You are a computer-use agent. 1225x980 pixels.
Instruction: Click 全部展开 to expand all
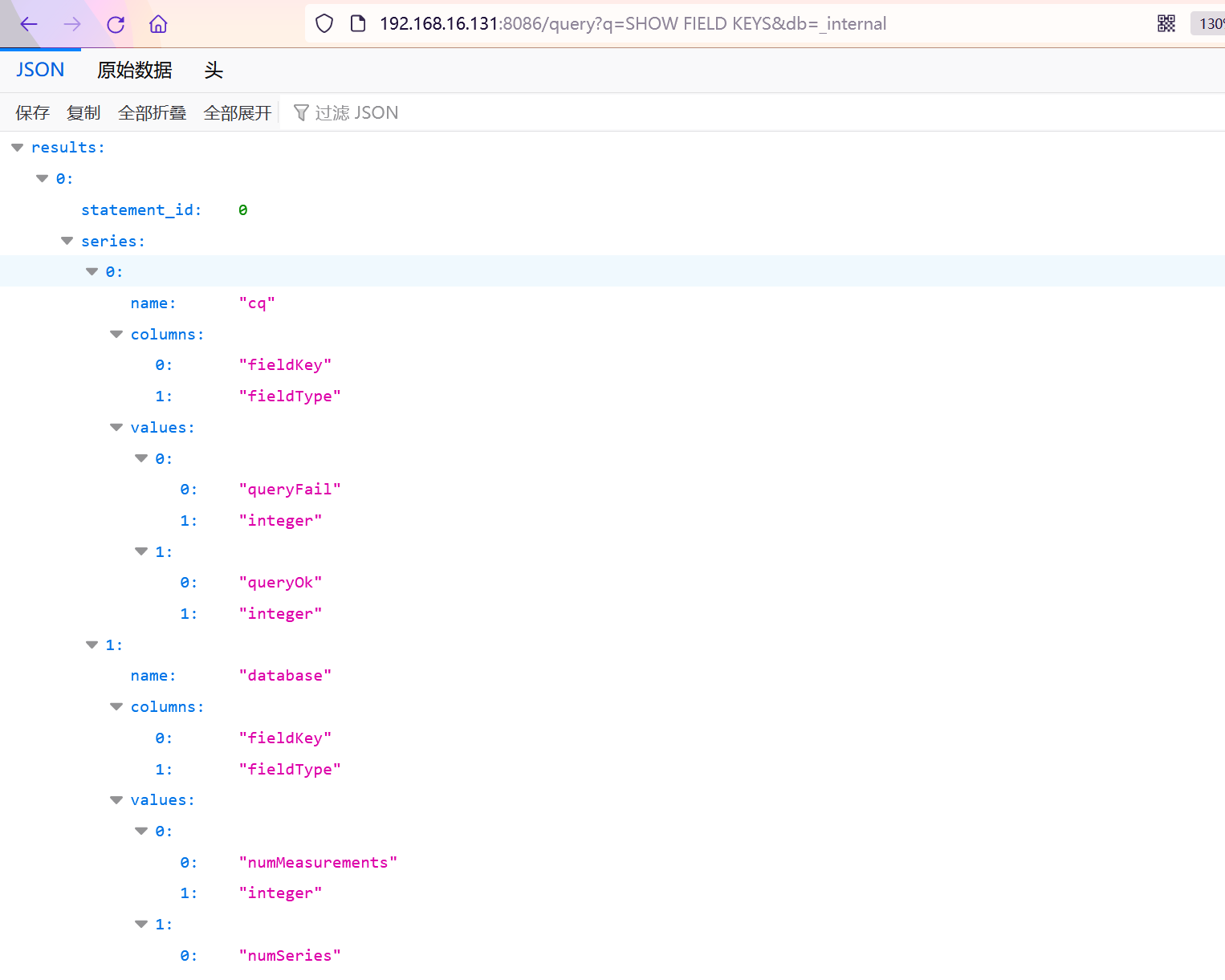pos(238,112)
